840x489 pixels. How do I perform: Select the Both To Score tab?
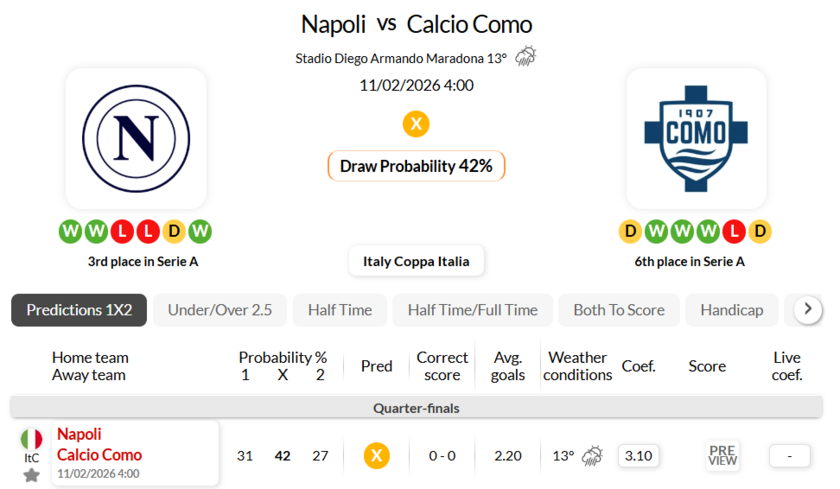point(619,310)
